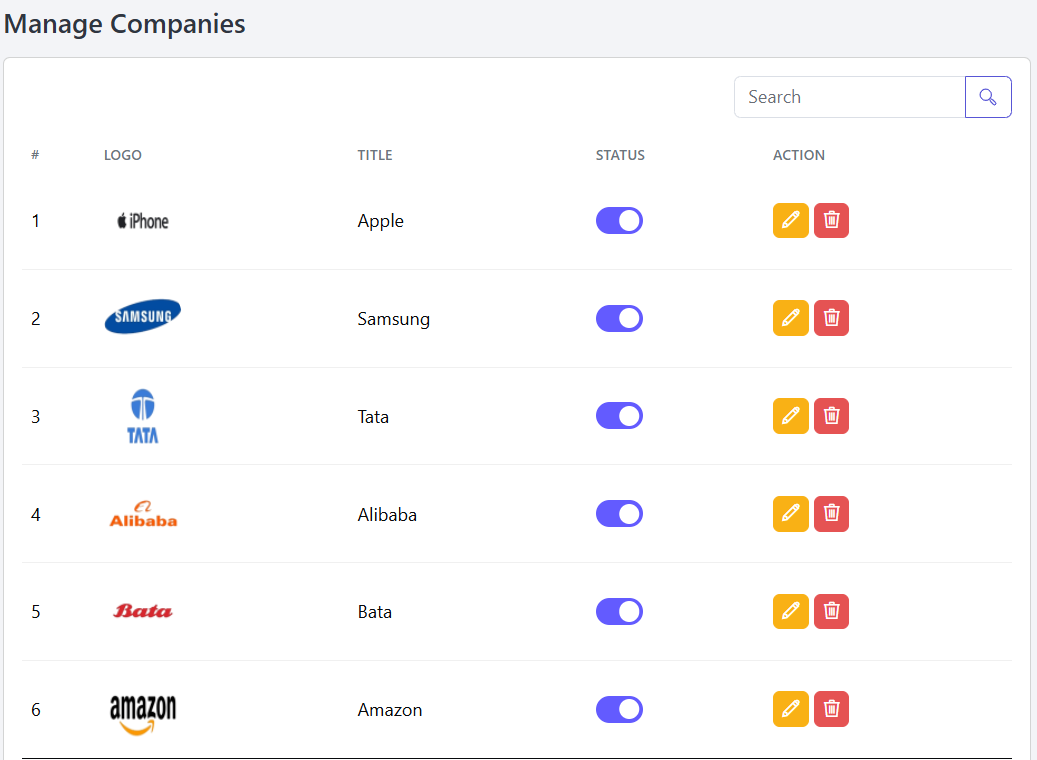Toggle Samsung status switch off
This screenshot has height=760, width=1037.
point(620,318)
